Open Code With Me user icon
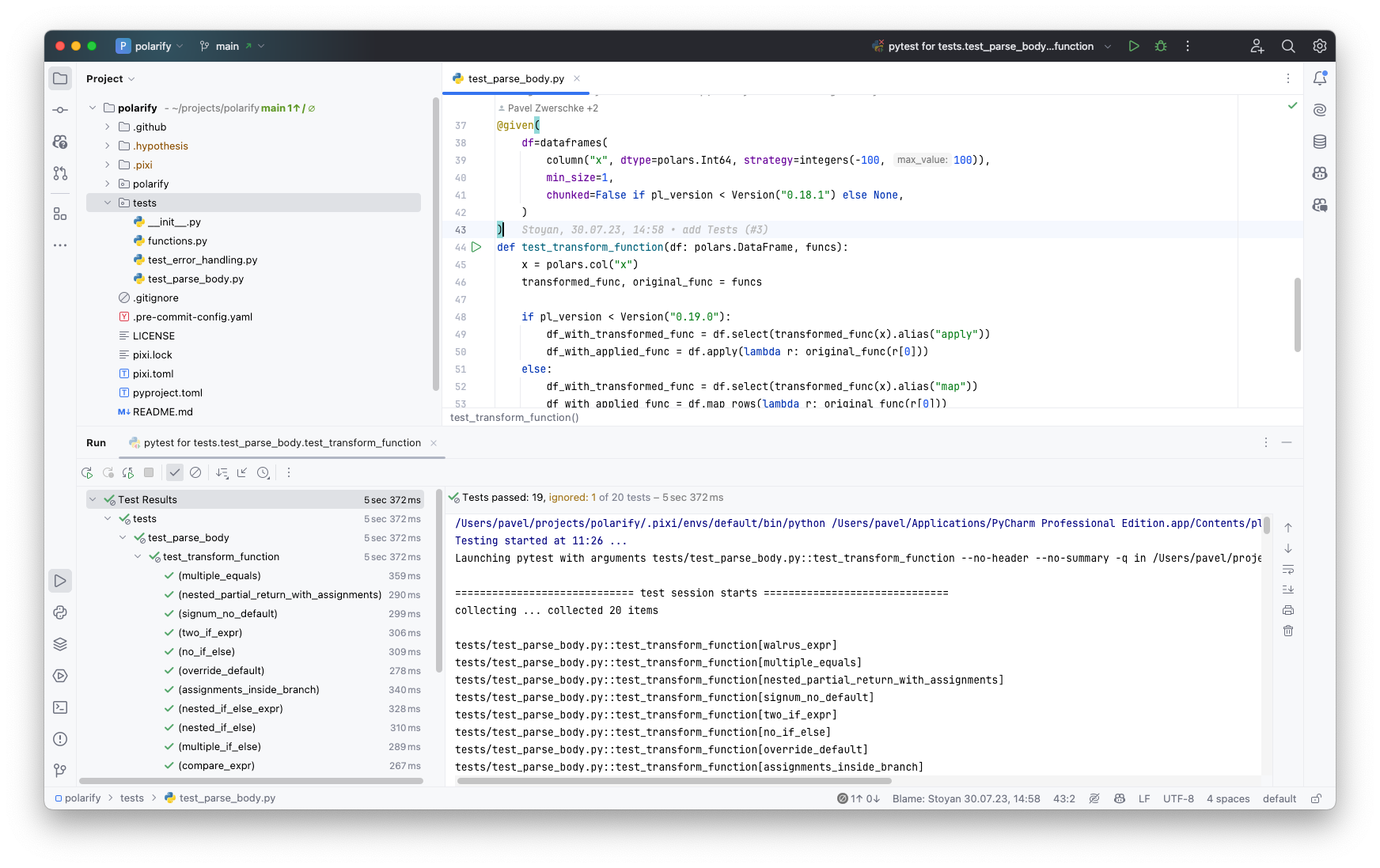The height and width of the screenshot is (868, 1380). pos(1257,46)
